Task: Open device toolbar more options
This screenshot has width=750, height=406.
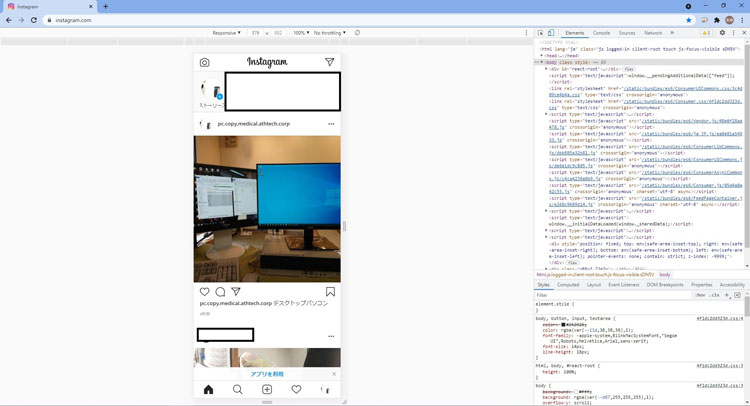Action: click(x=526, y=33)
